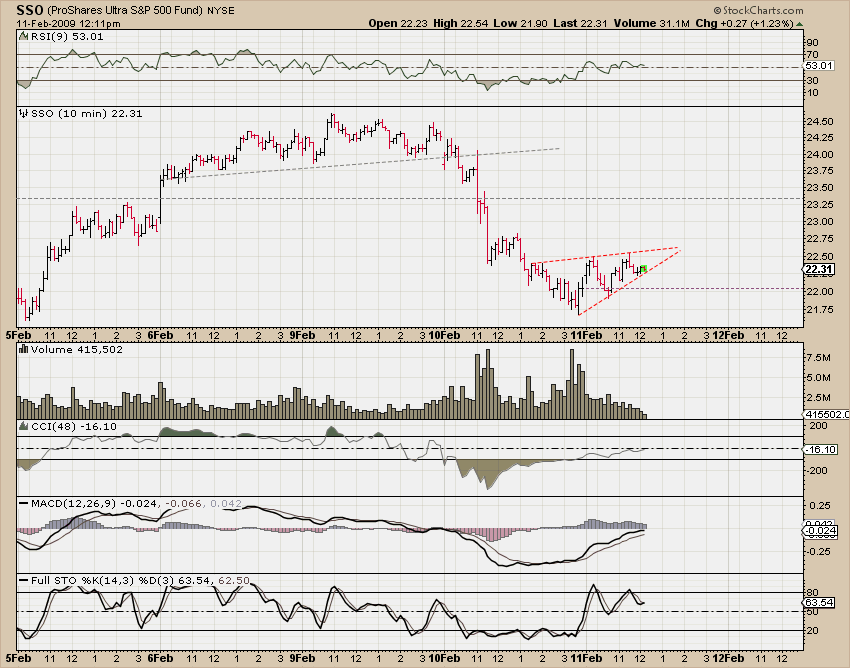Viewport: 850px width, 668px height.
Task: Click the SSO (10 min) price bar legend icon
Action: coord(23,113)
